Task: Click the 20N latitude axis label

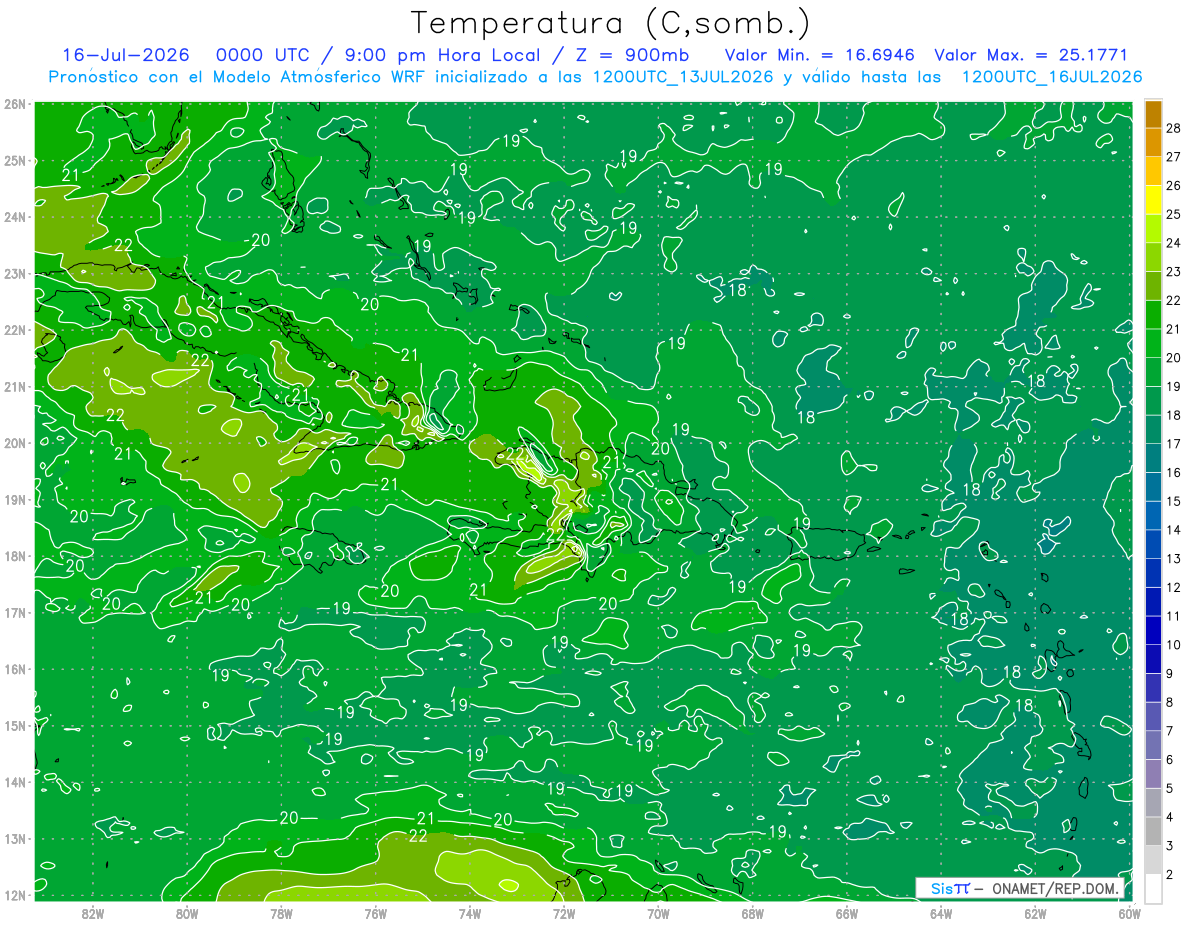Action: point(15,443)
